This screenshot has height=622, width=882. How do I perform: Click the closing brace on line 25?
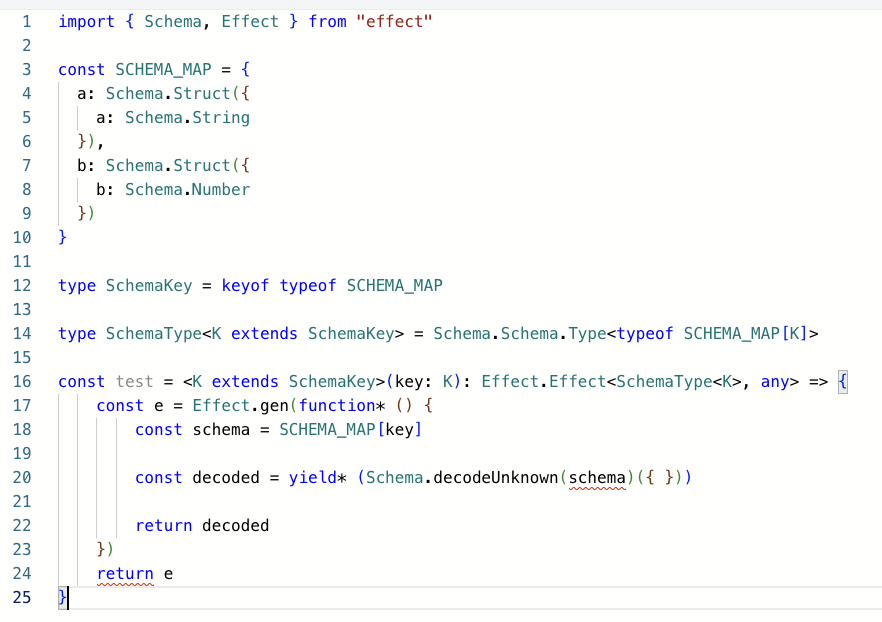62,597
